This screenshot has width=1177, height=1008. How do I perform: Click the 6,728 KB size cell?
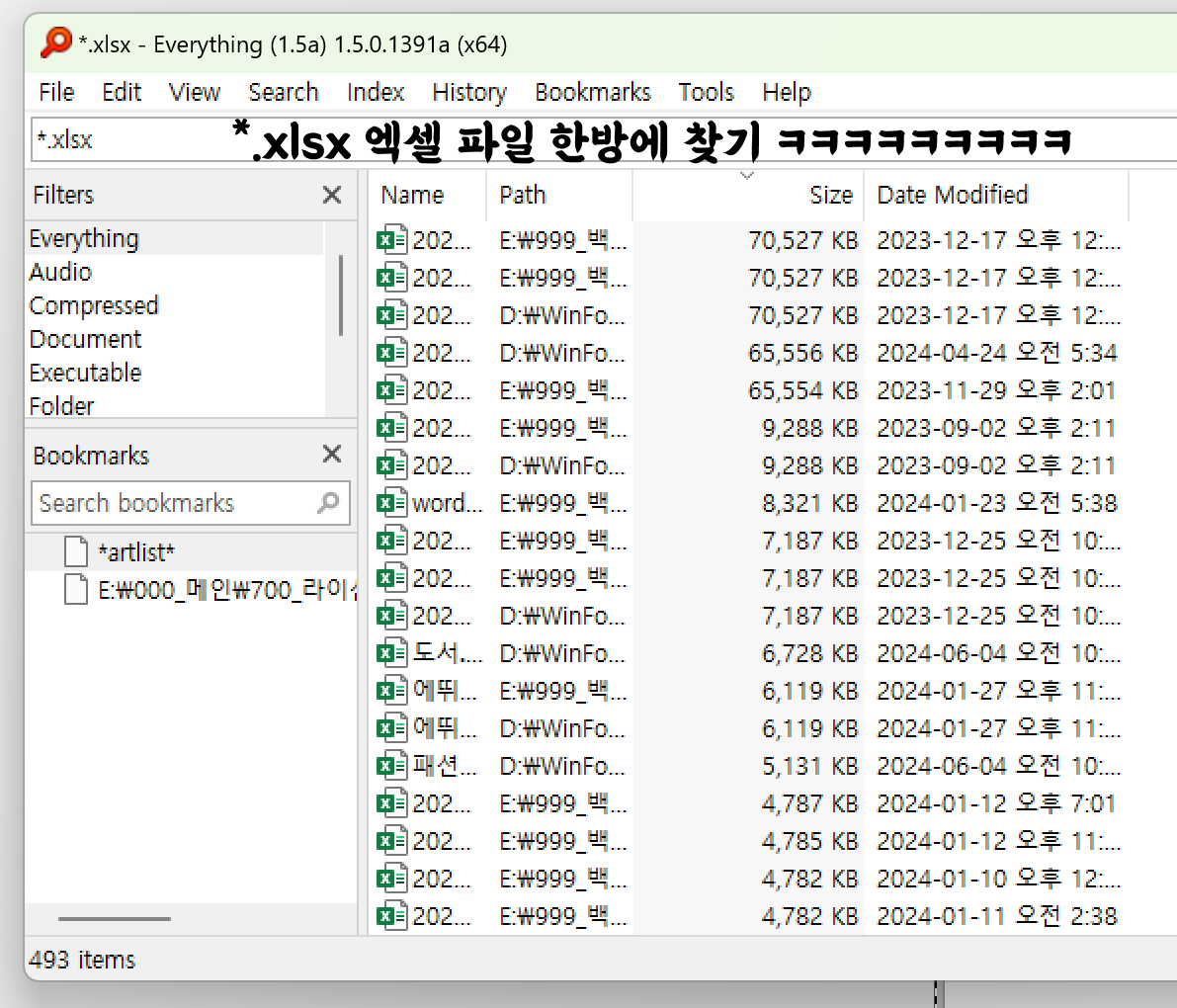coord(809,653)
